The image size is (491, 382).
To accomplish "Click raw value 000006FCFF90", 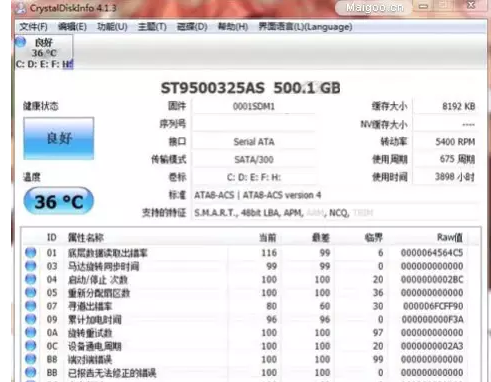I will click(433, 306).
